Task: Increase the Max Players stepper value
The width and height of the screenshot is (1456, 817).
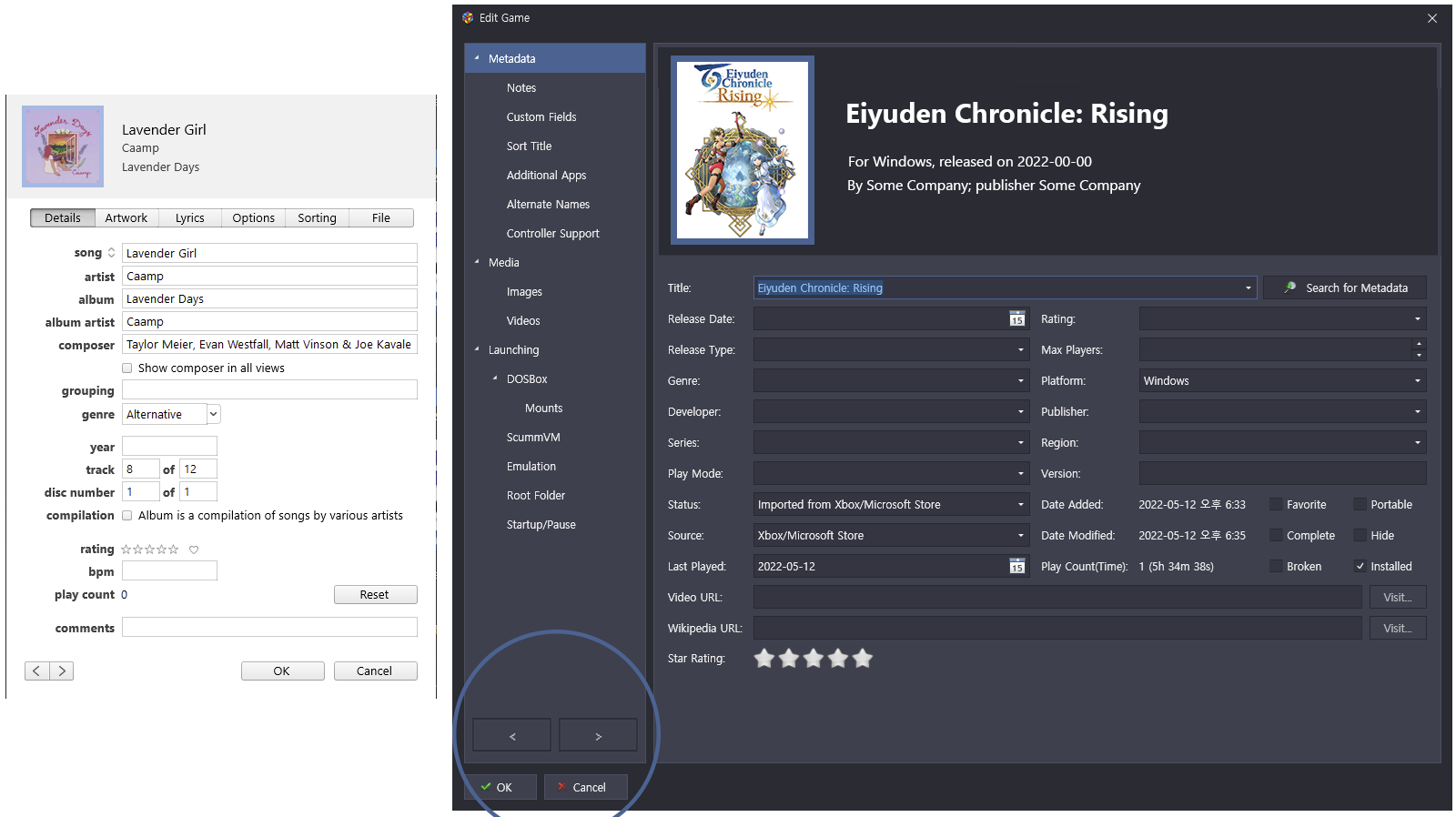Action: [1419, 345]
